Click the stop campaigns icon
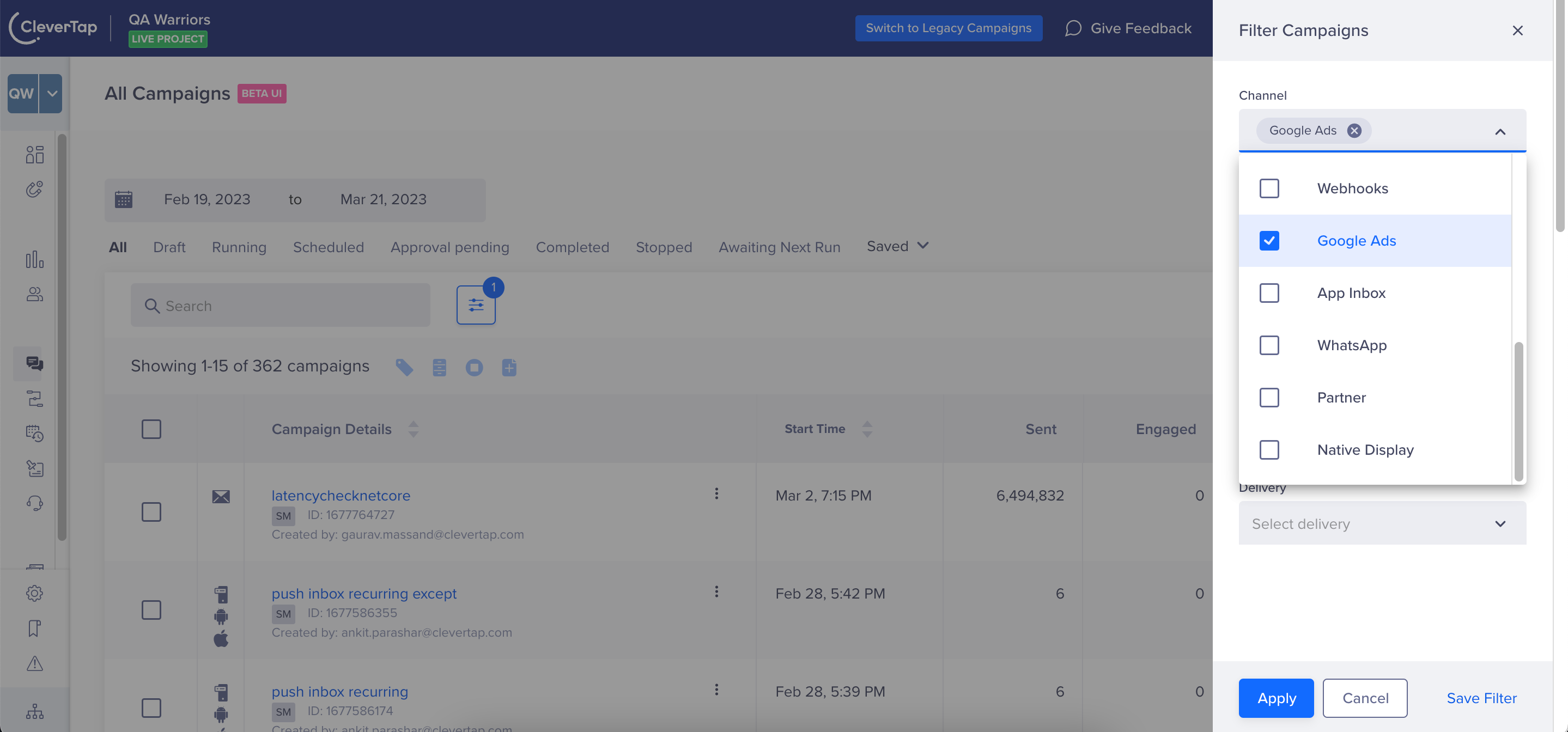The image size is (1568, 732). point(474,367)
